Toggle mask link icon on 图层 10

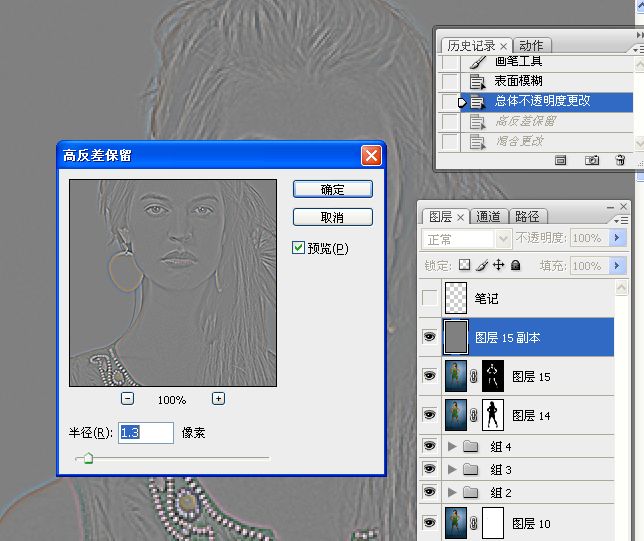(x=474, y=523)
